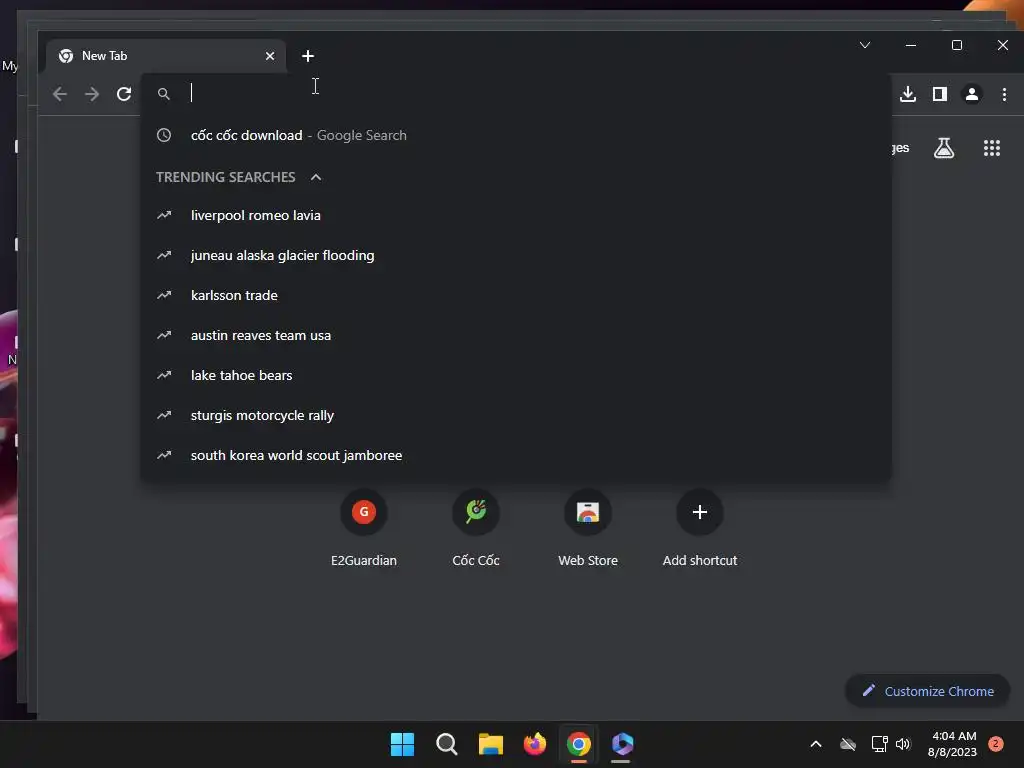Screen dimensions: 1024x768
Task: Open Chrome downloads icon in toolbar
Action: pyautogui.click(x=908, y=94)
